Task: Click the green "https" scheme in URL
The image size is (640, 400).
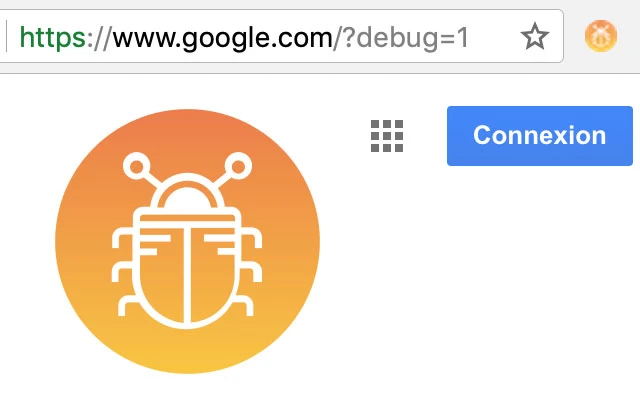Action: pos(53,38)
